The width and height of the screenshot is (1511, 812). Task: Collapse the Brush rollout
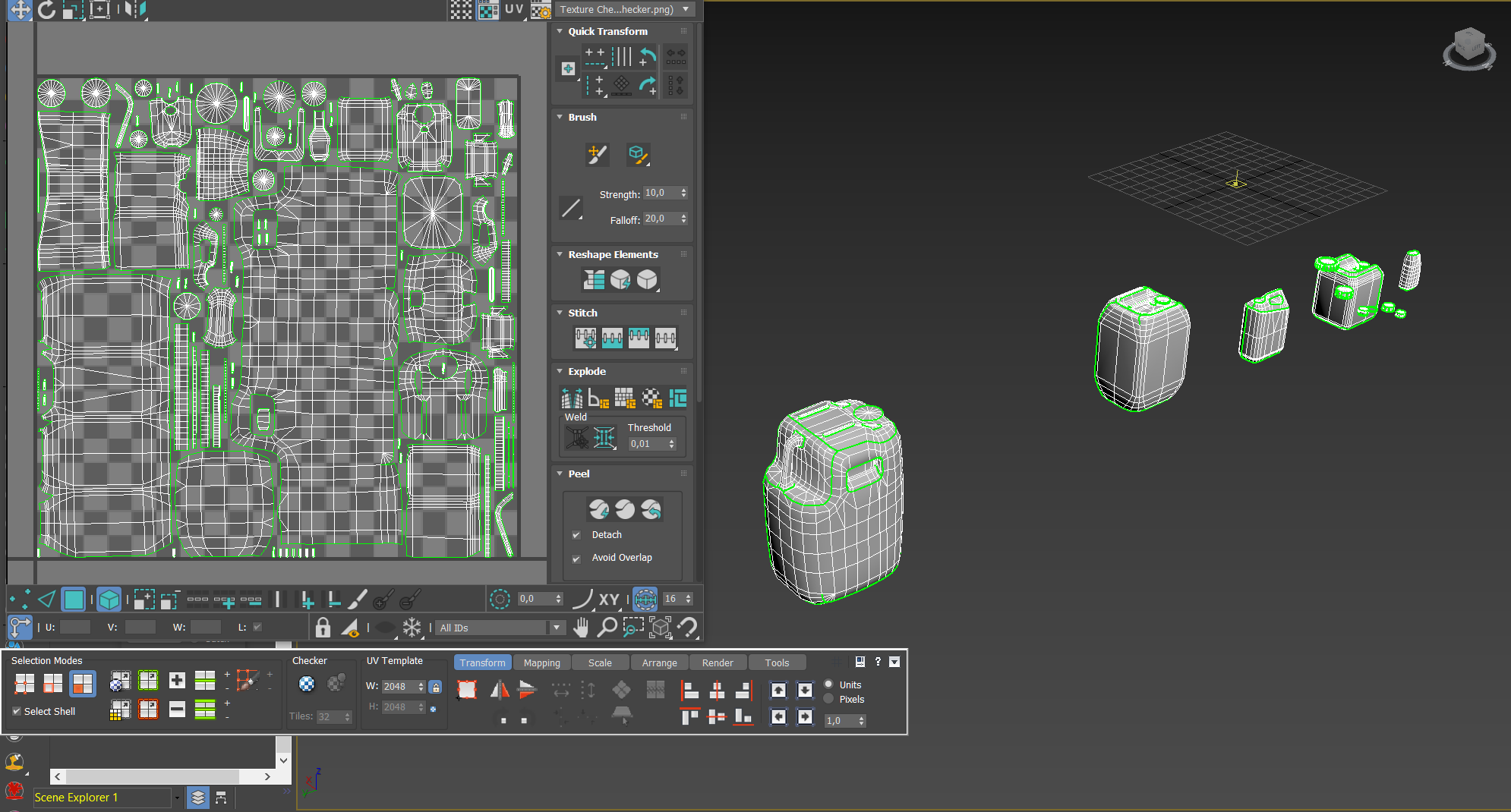click(x=560, y=117)
